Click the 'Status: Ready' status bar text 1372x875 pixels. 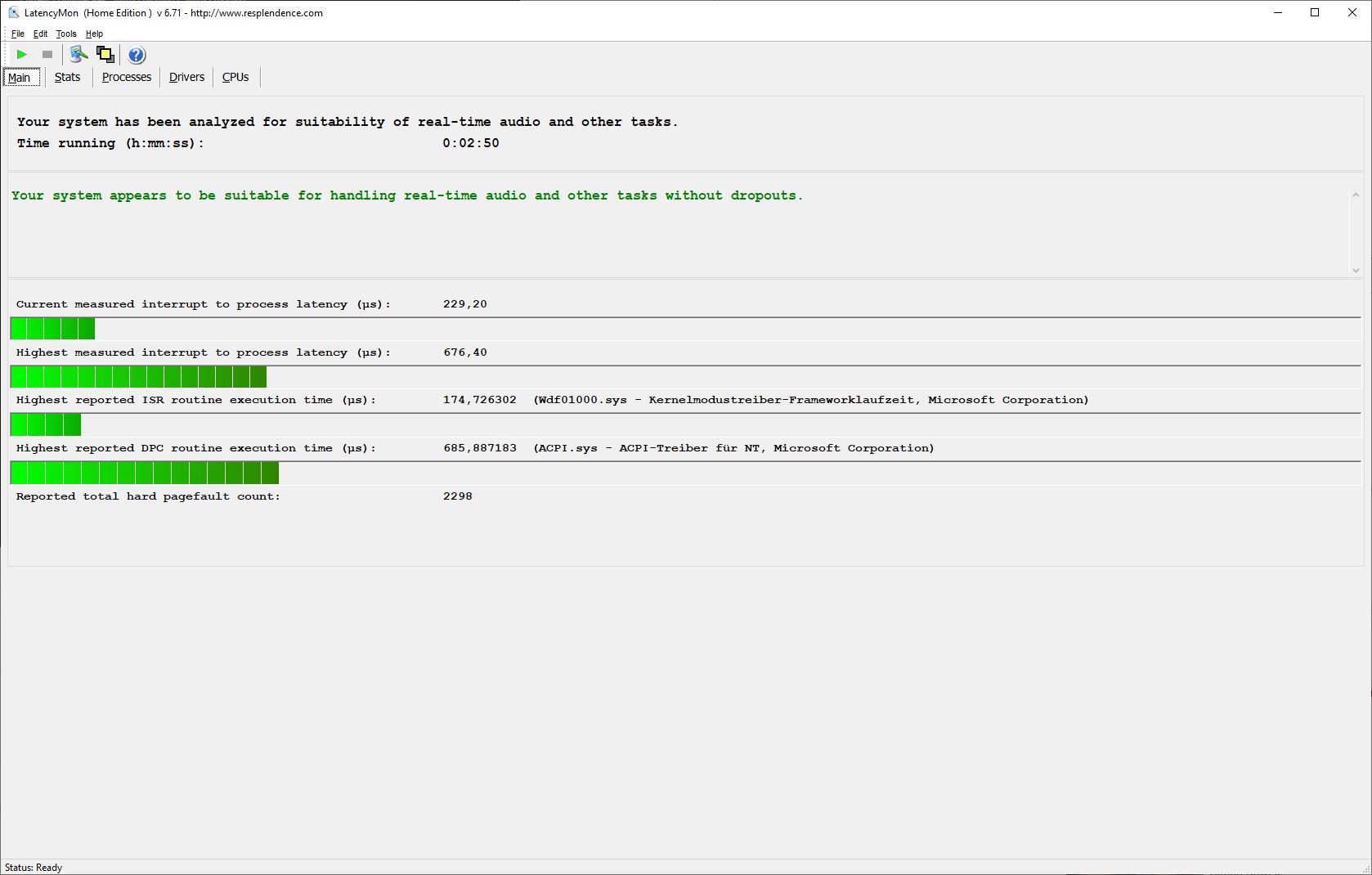pyautogui.click(x=34, y=868)
